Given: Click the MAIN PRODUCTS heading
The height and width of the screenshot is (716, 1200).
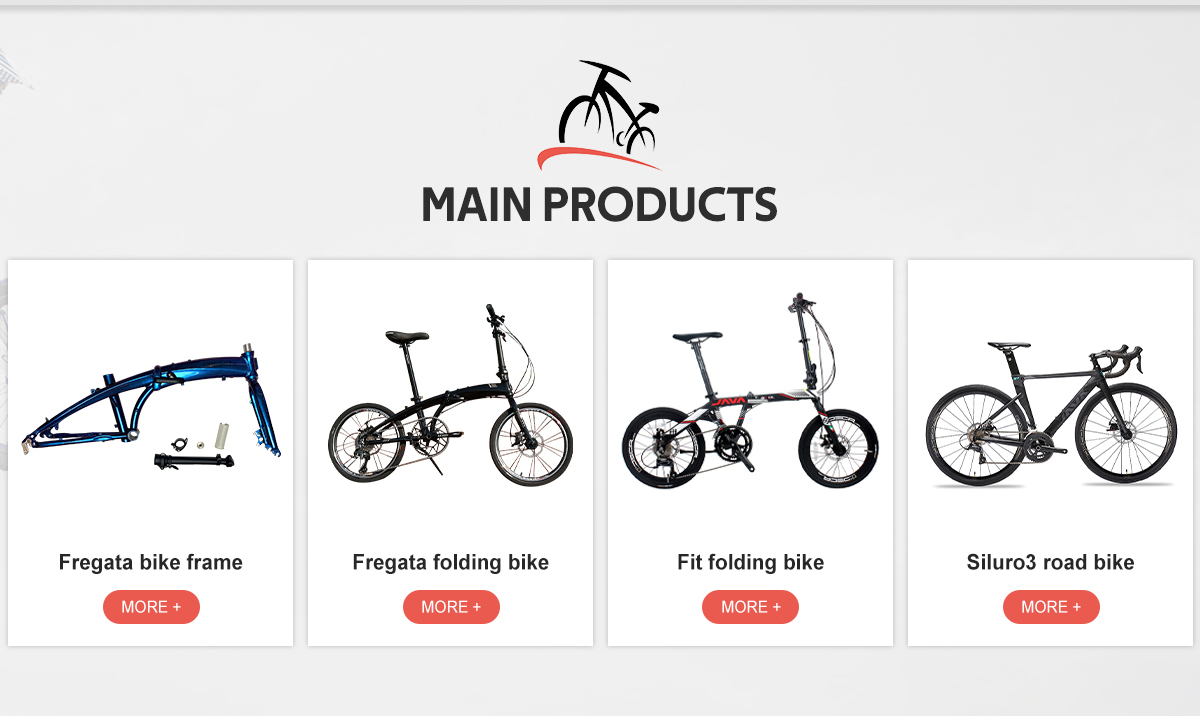Looking at the screenshot, I should [600, 204].
